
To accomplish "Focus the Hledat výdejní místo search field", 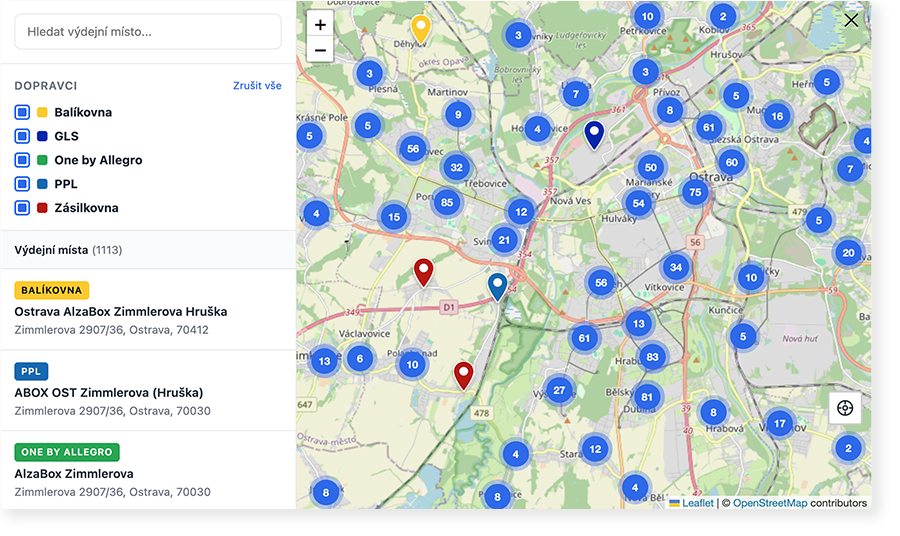I will tap(148, 32).
